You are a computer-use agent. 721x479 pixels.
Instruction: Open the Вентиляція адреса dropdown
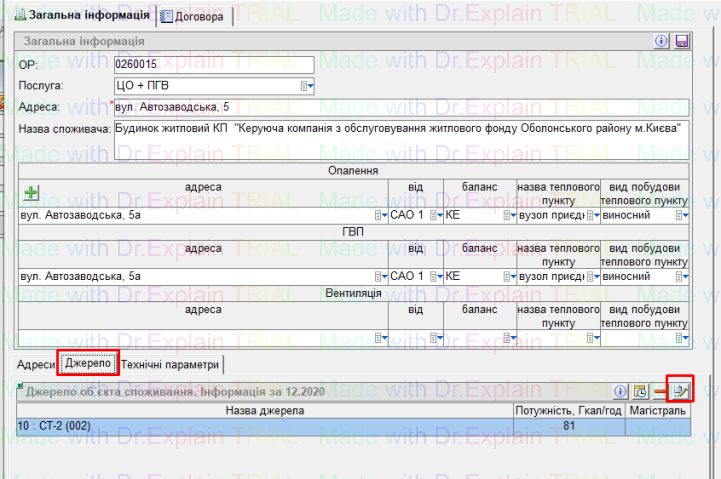click(379, 338)
